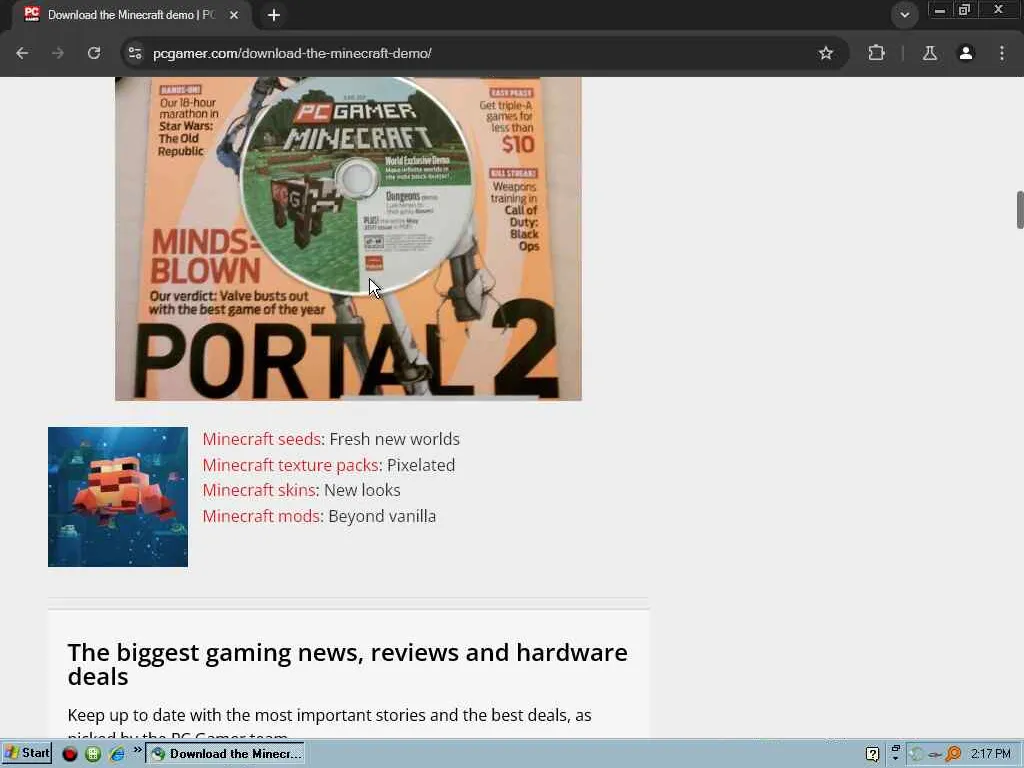
Task: Select the Download the Minecr... taskbar button
Action: (x=225, y=754)
